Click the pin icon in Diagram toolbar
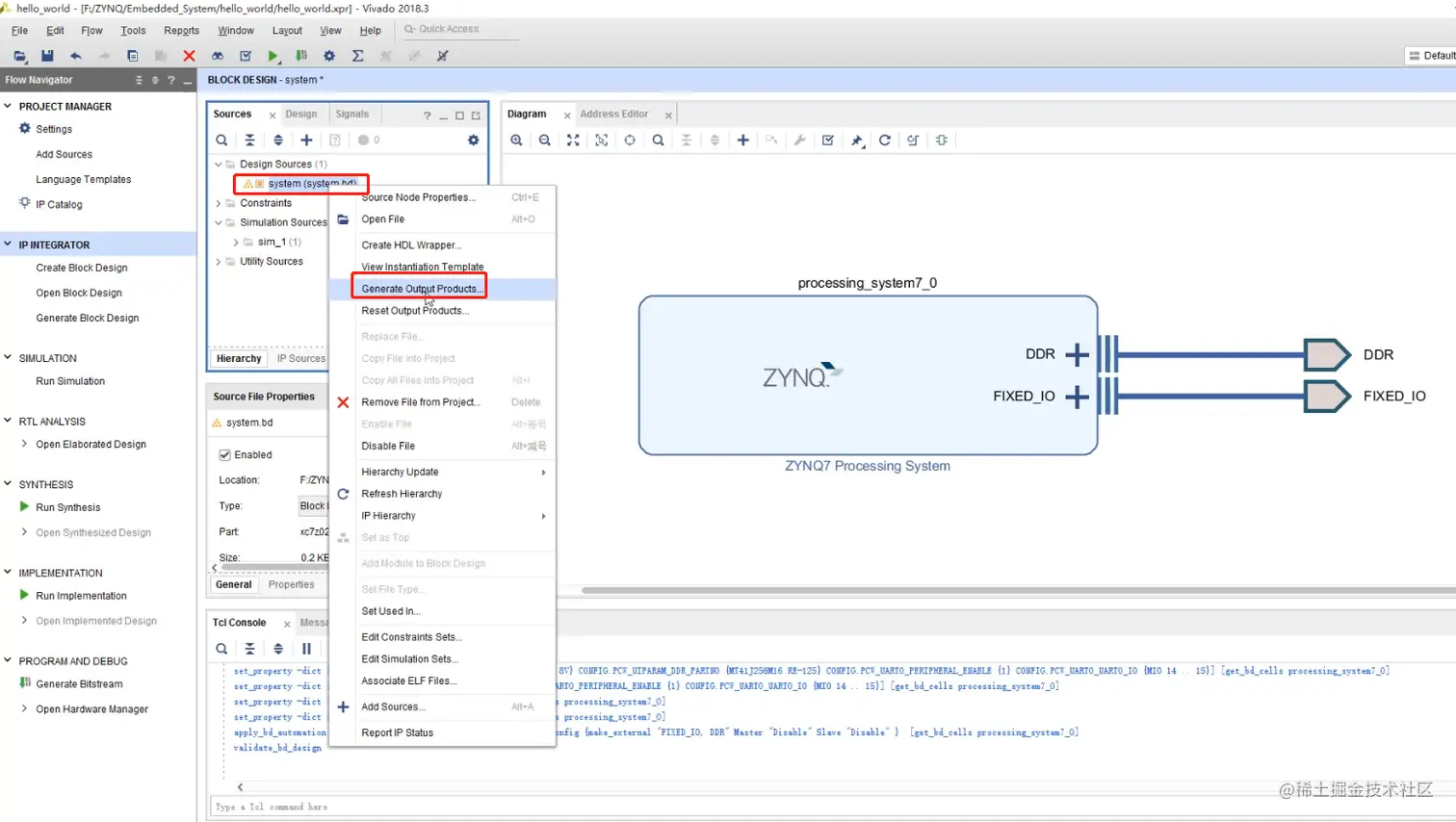The image size is (1456, 822). tap(856, 141)
